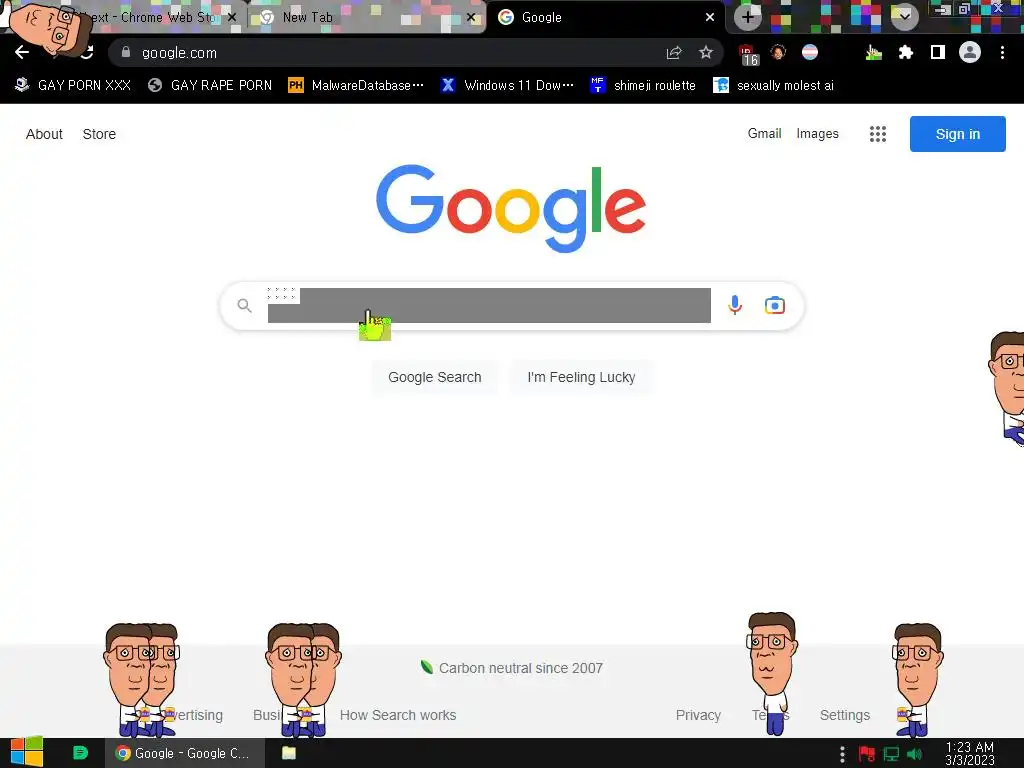Start voice search with microphone icon

click(x=735, y=305)
